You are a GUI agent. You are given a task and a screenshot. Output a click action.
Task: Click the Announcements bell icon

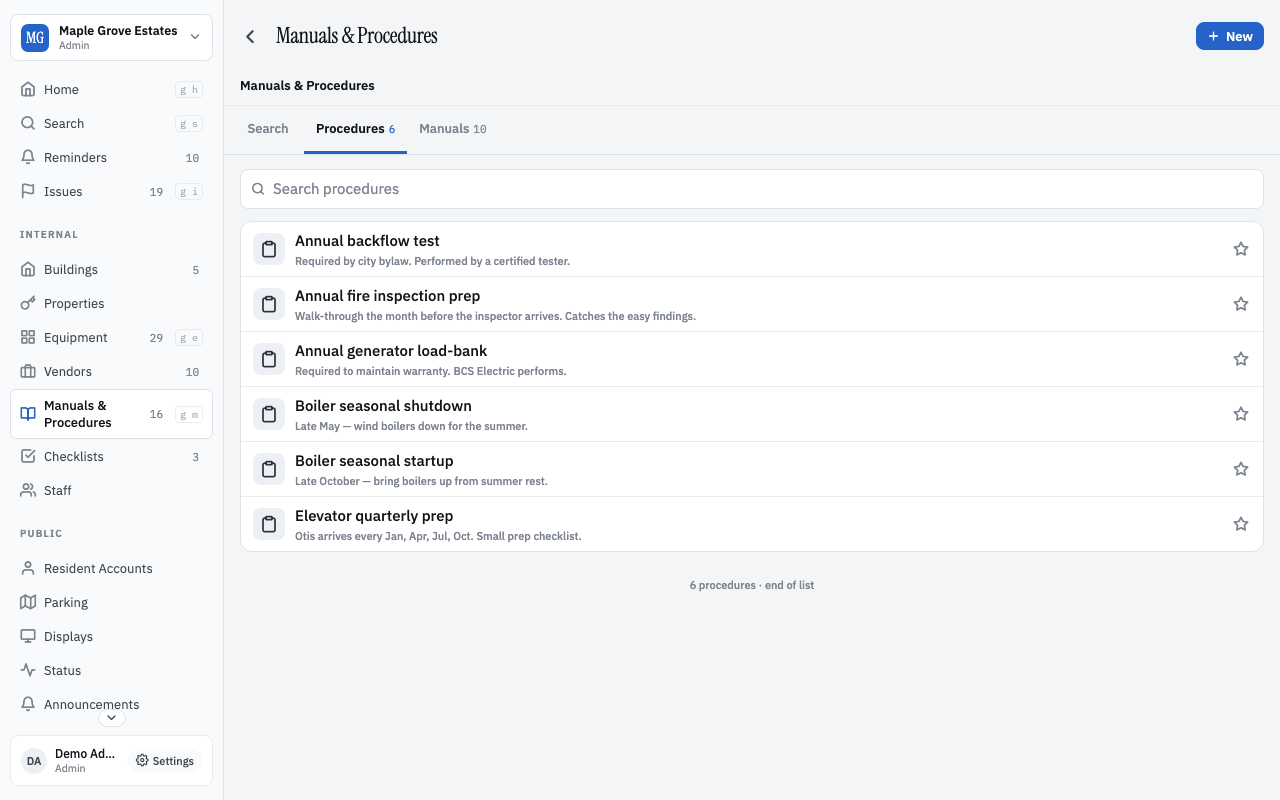pyautogui.click(x=28, y=704)
